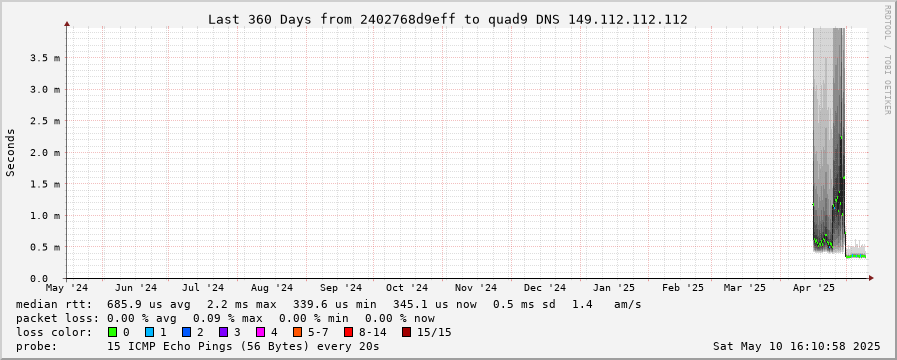Click the orange 5-7 loss swatch
Image resolution: width=897 pixels, height=360 pixels.
coord(297,332)
